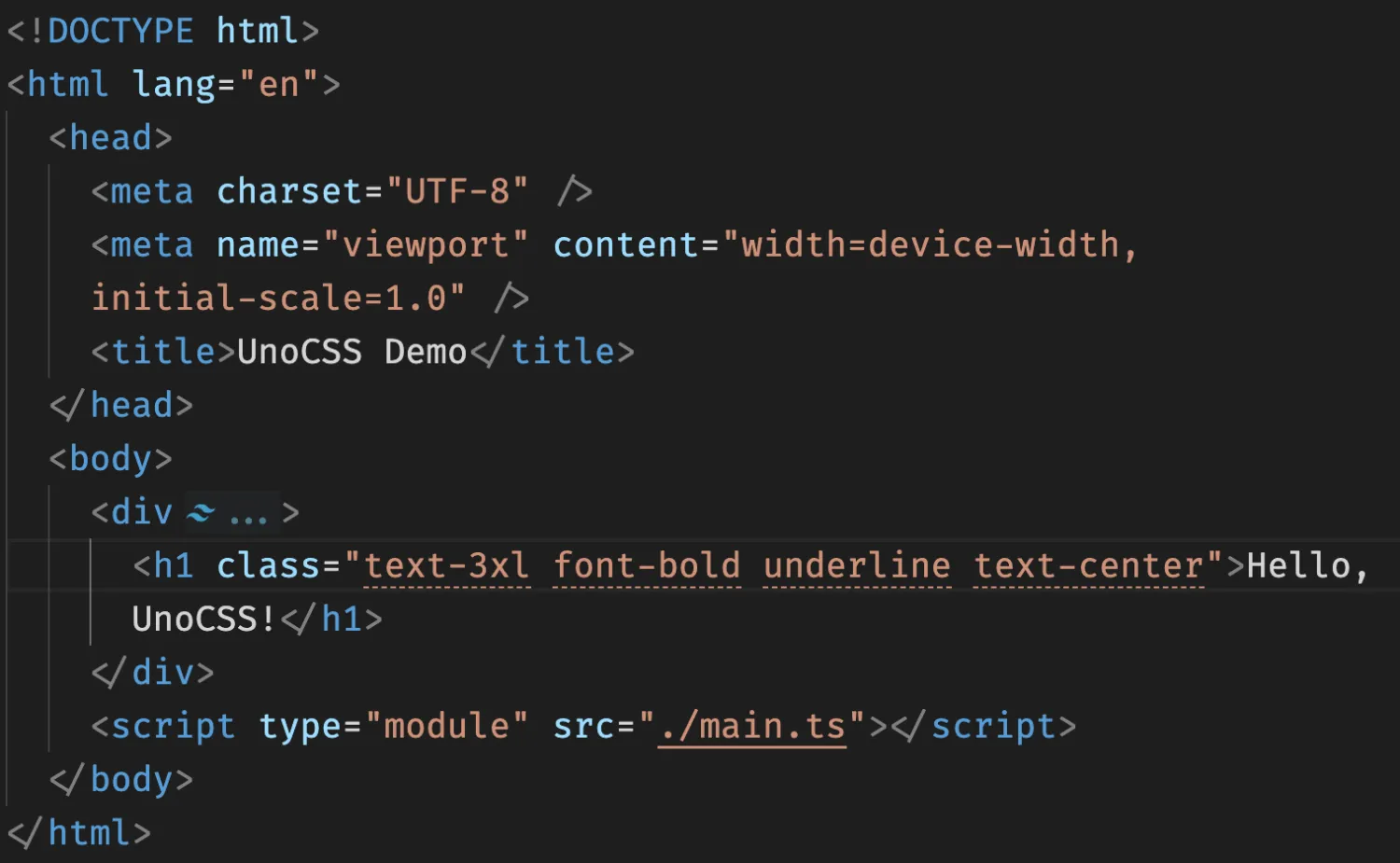Click the closing body tag
This screenshot has width=1400, height=863.
121,779
